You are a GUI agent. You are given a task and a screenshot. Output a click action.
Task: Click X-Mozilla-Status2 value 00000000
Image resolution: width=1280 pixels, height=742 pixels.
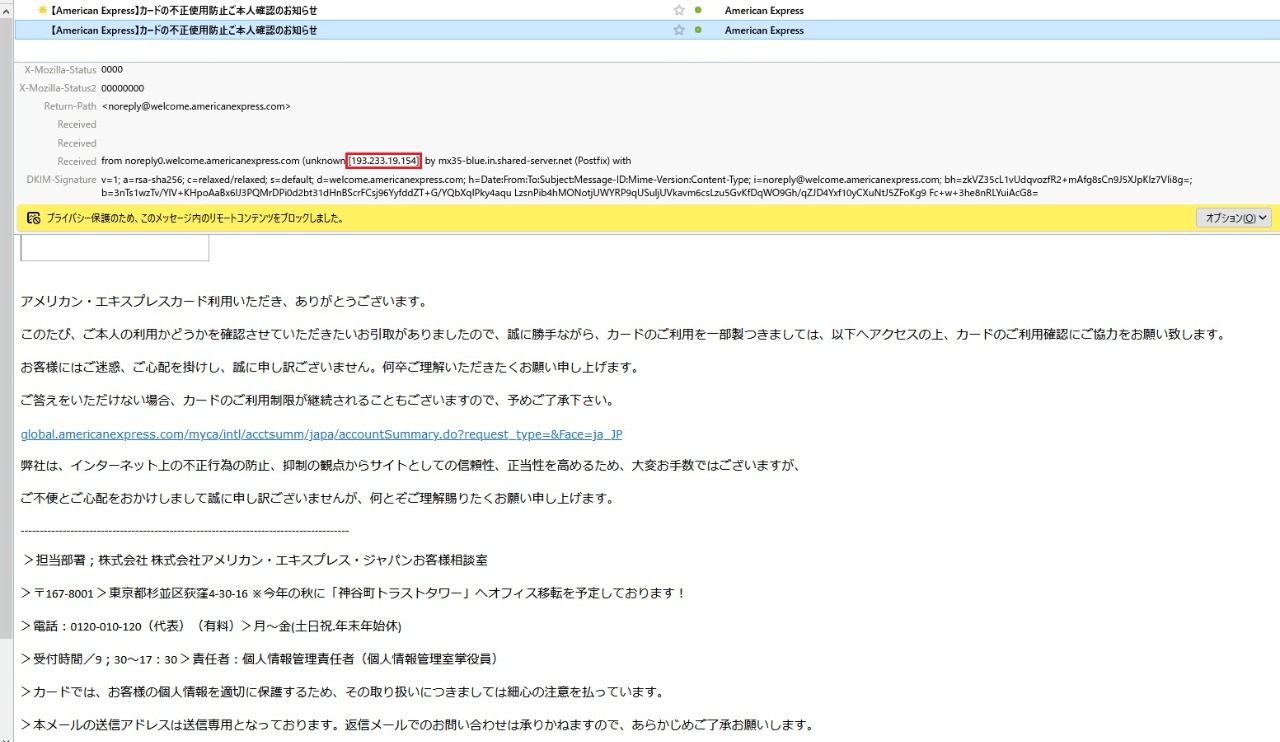click(123, 88)
